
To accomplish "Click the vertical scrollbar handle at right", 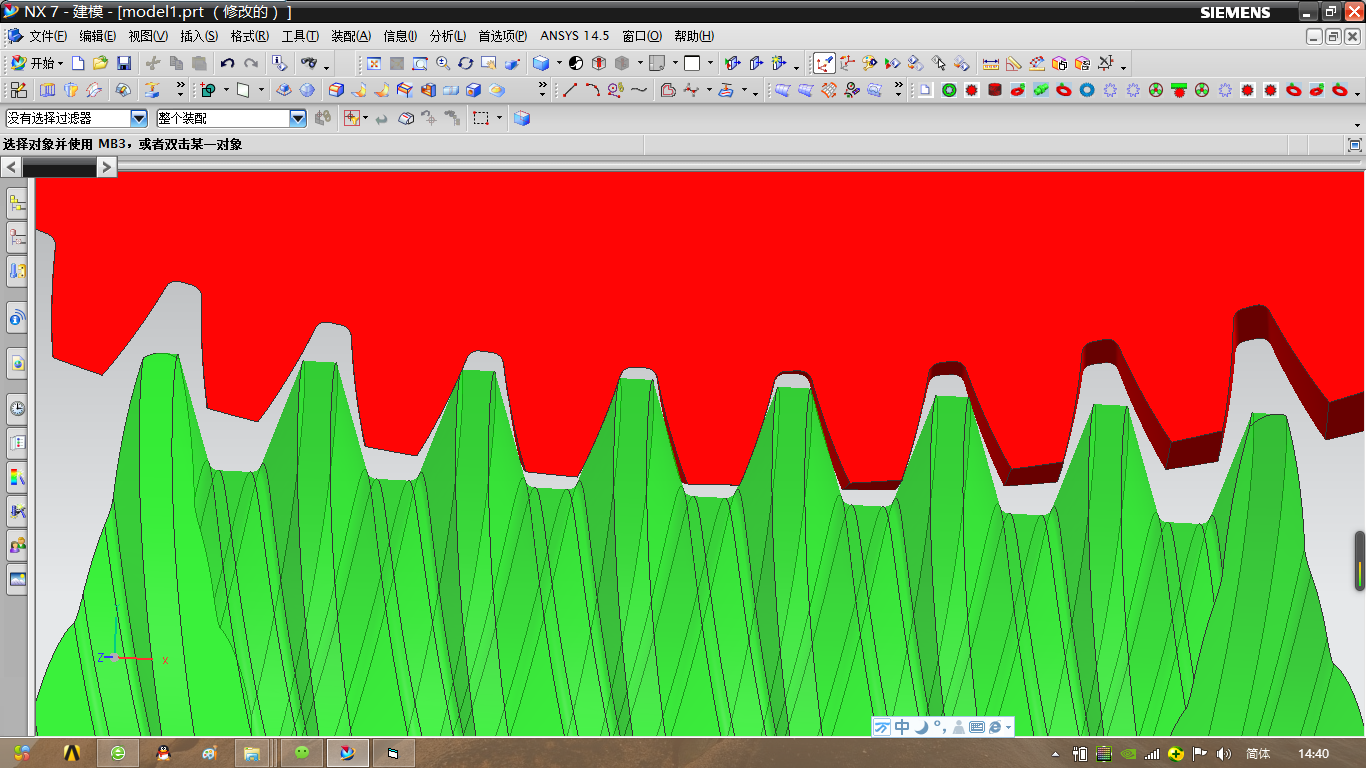I will [x=1360, y=561].
